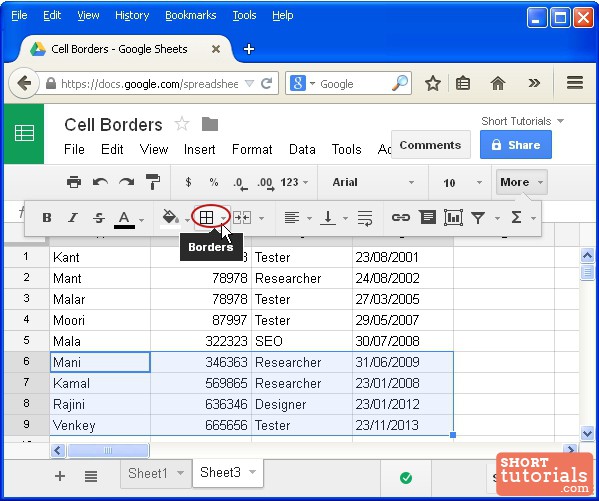This screenshot has height=501, width=599.
Task: Open Sheets Format menu
Action: pos(252,149)
